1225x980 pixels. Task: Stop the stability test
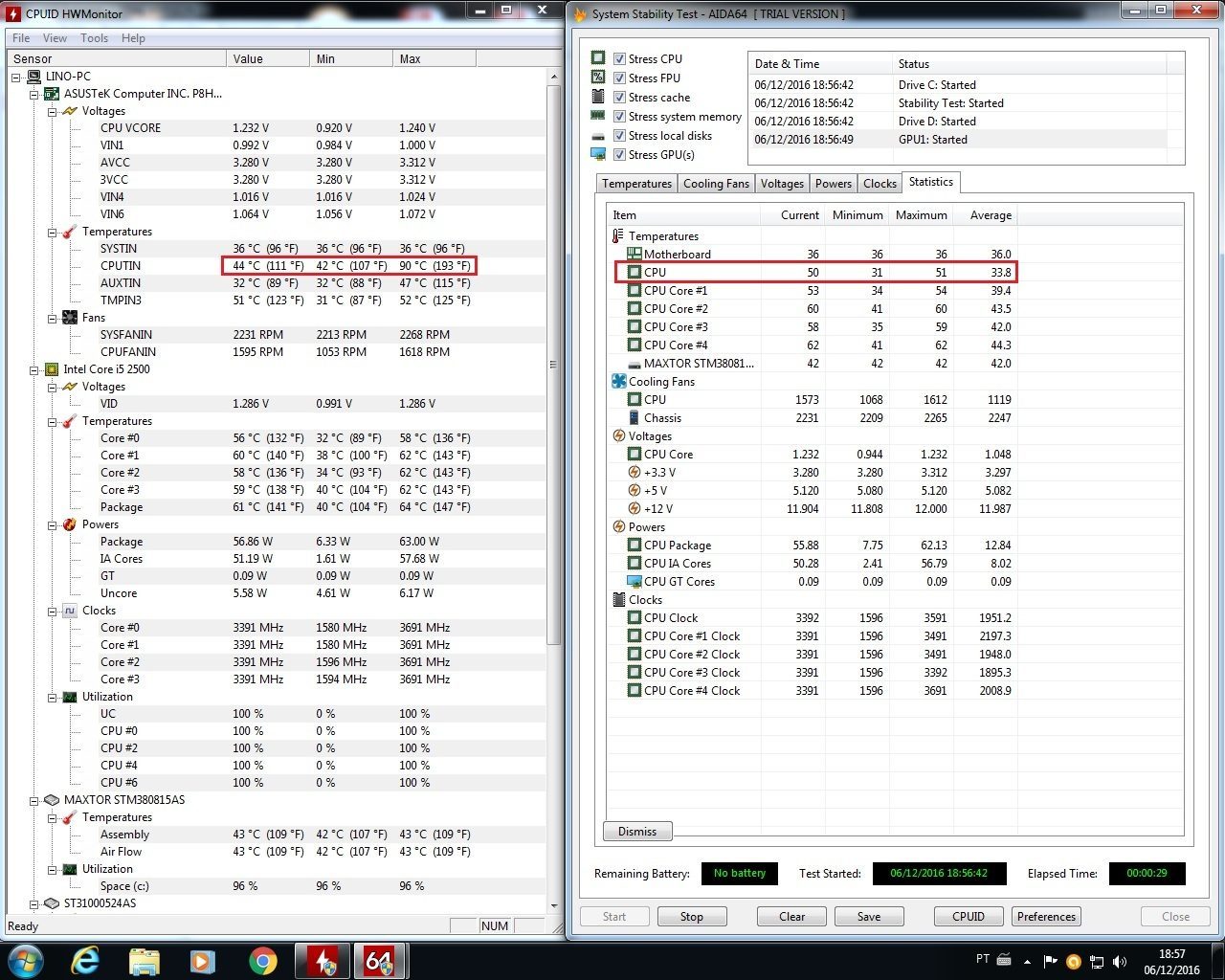pos(692,917)
